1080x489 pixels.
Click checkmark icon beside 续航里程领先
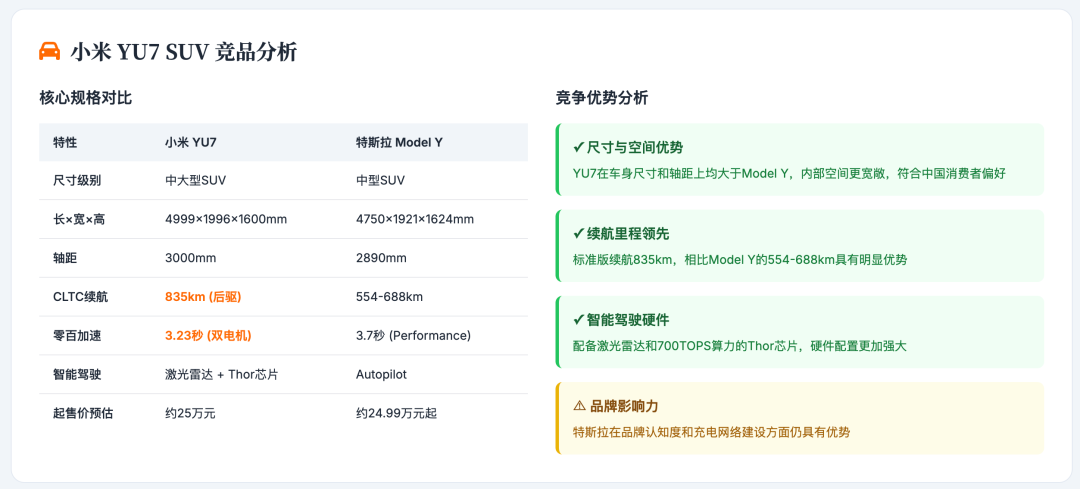coord(579,233)
